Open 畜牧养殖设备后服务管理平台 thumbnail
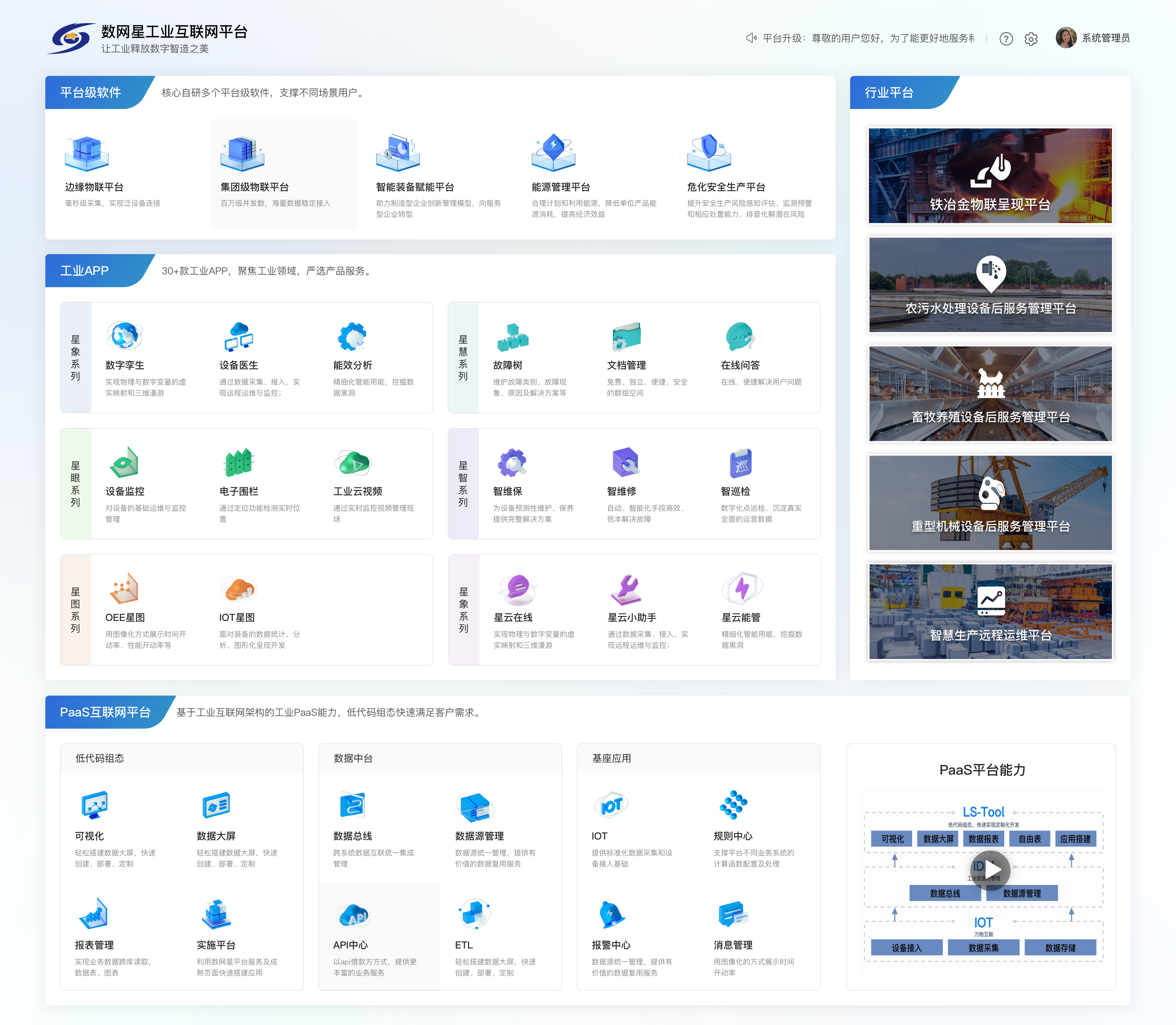The width and height of the screenshot is (1176, 1025). click(990, 393)
